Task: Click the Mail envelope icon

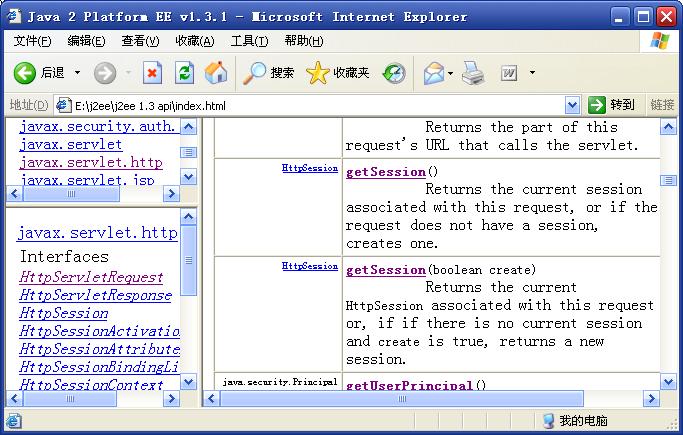Action: [434, 73]
